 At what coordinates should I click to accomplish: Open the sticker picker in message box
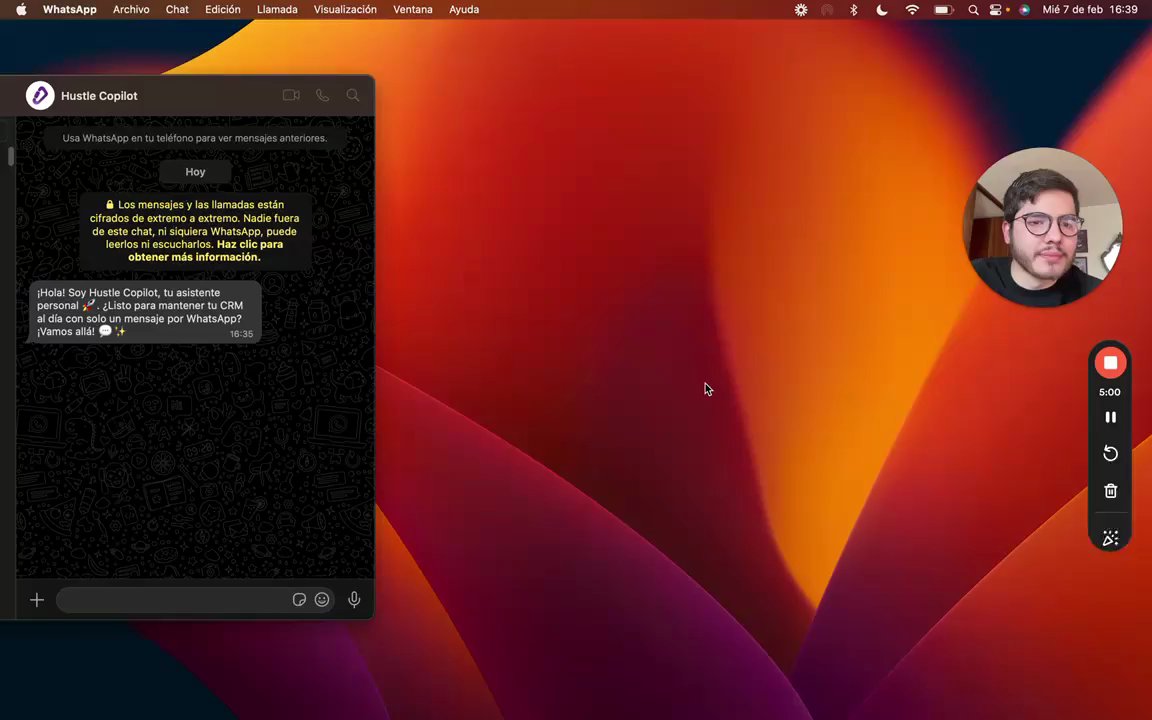299,600
